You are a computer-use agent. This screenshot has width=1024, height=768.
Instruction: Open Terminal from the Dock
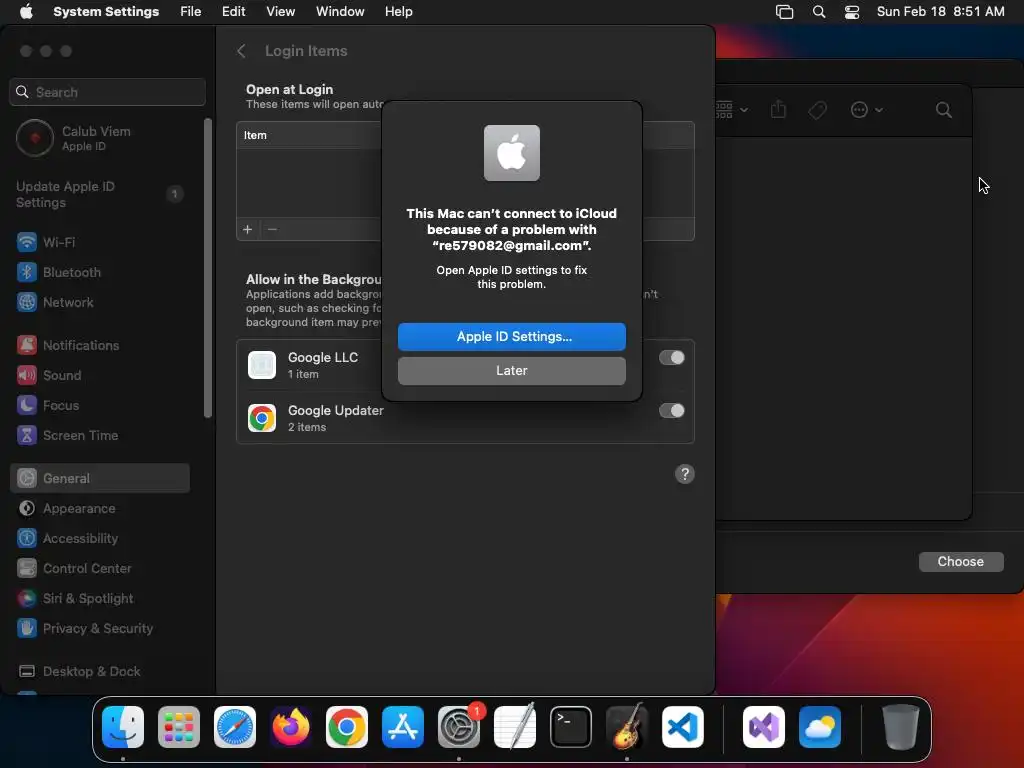coord(571,727)
